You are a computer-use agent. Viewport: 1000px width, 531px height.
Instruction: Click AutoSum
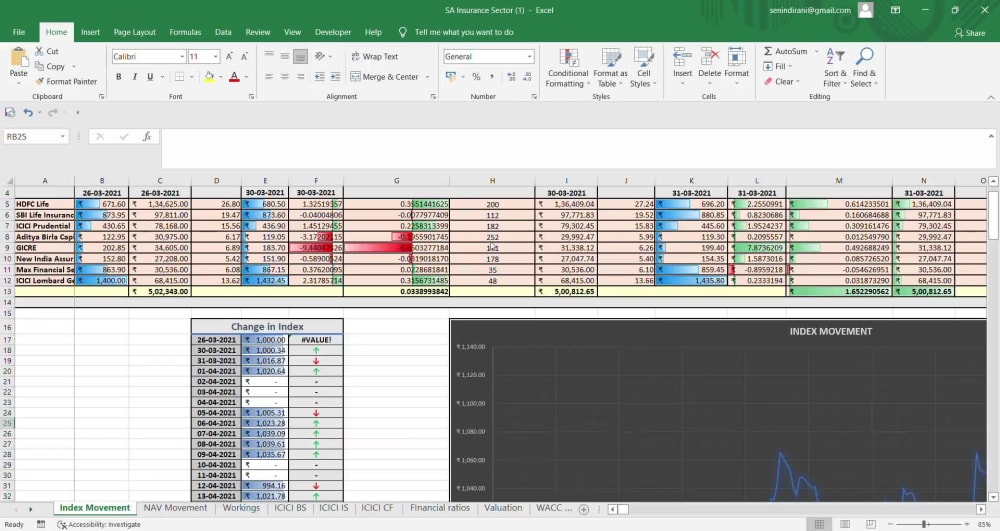tap(785, 51)
